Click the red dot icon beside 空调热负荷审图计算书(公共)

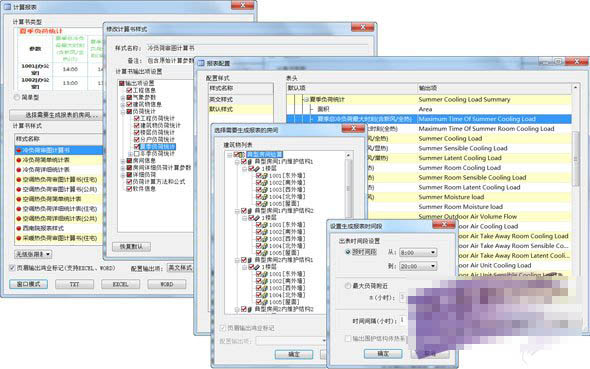pos(19,189)
